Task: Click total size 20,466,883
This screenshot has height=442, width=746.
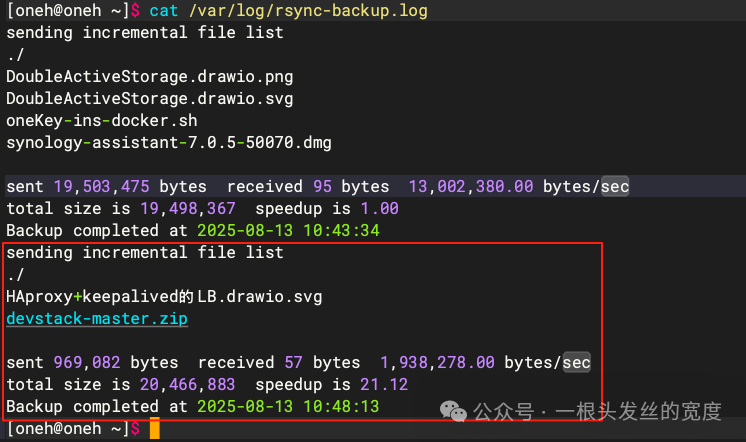Action: click(x=187, y=384)
